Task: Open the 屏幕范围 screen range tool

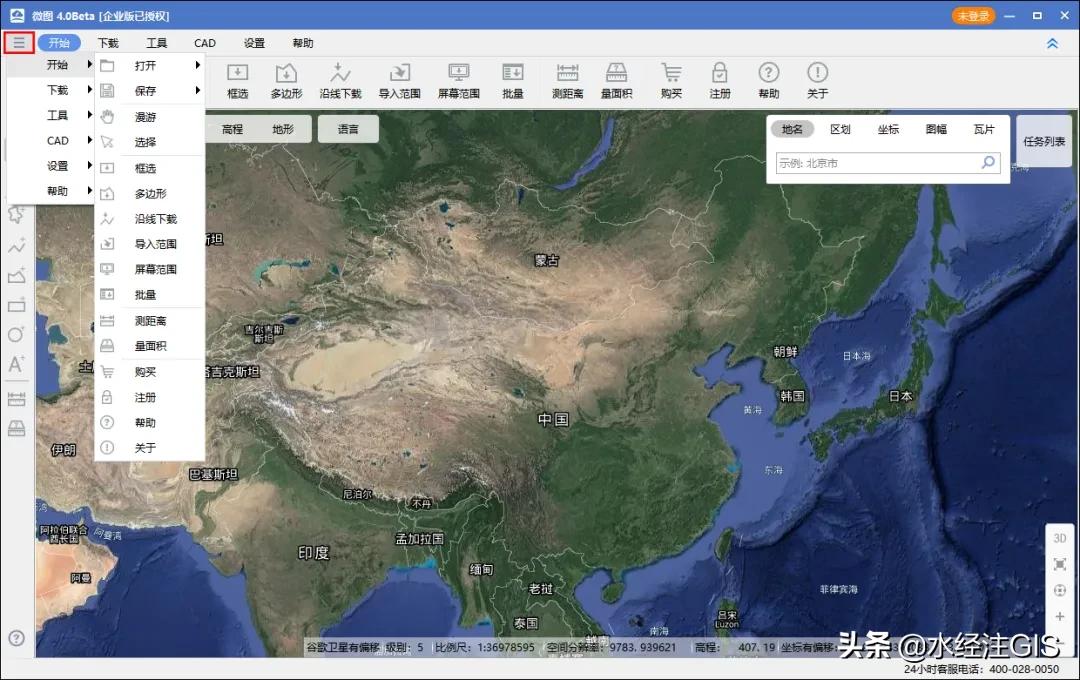Action: pyautogui.click(x=457, y=80)
